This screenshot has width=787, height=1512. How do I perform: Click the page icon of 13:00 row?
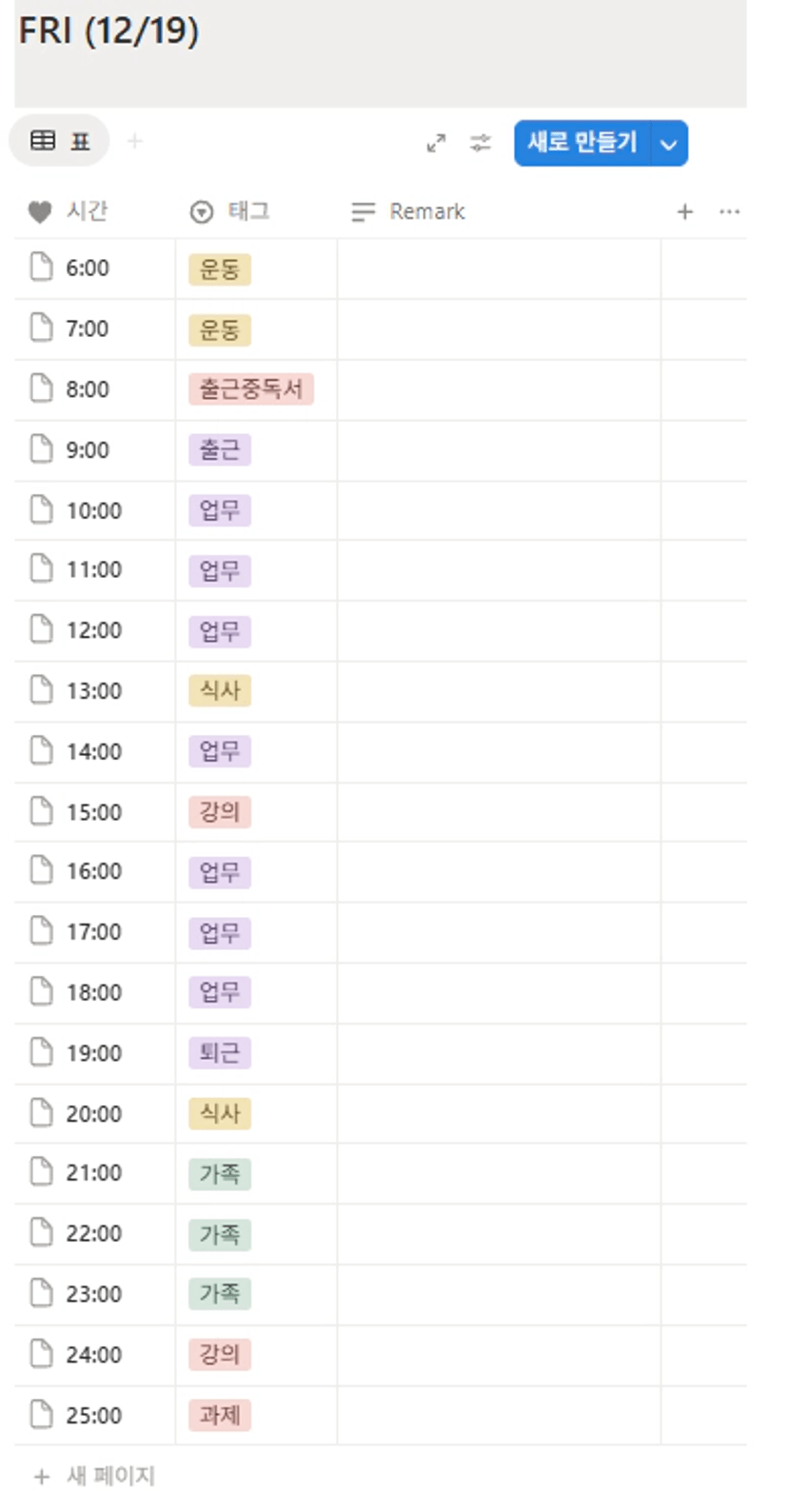41,690
